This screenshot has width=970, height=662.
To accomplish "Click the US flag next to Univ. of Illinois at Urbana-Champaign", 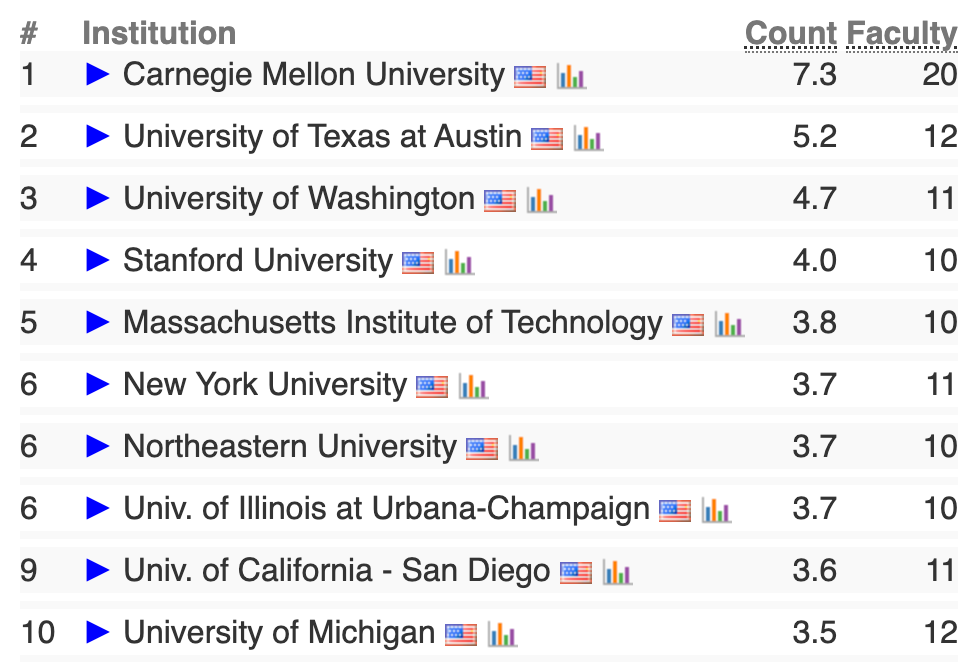I will pyautogui.click(x=675, y=510).
